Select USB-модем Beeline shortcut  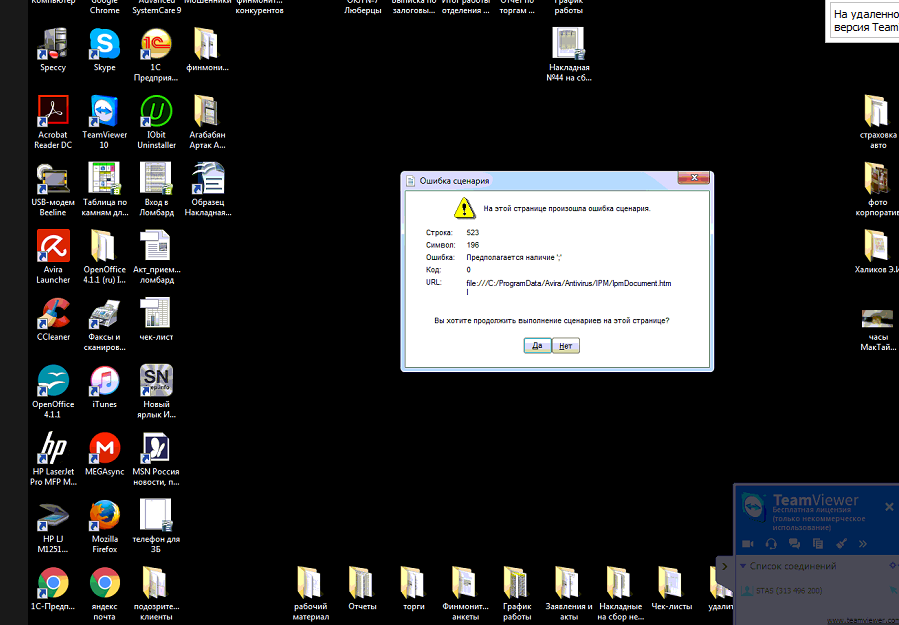tap(53, 190)
